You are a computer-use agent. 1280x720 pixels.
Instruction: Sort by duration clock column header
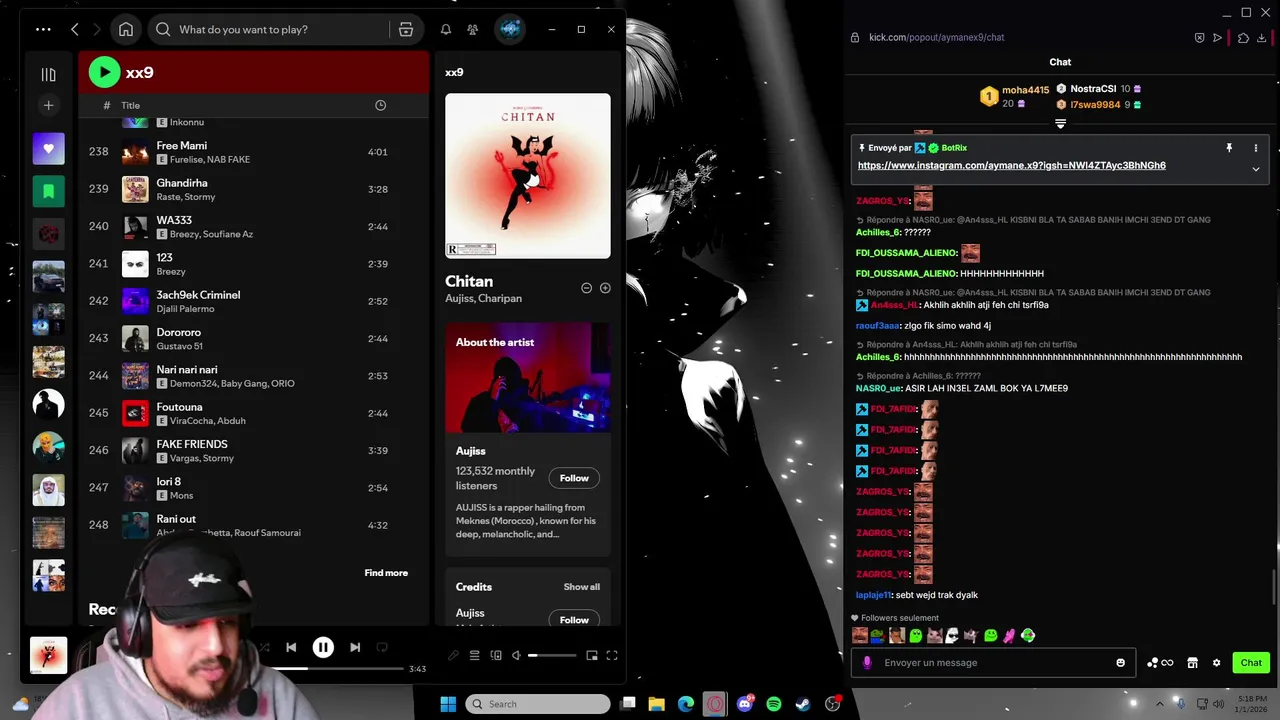380,105
